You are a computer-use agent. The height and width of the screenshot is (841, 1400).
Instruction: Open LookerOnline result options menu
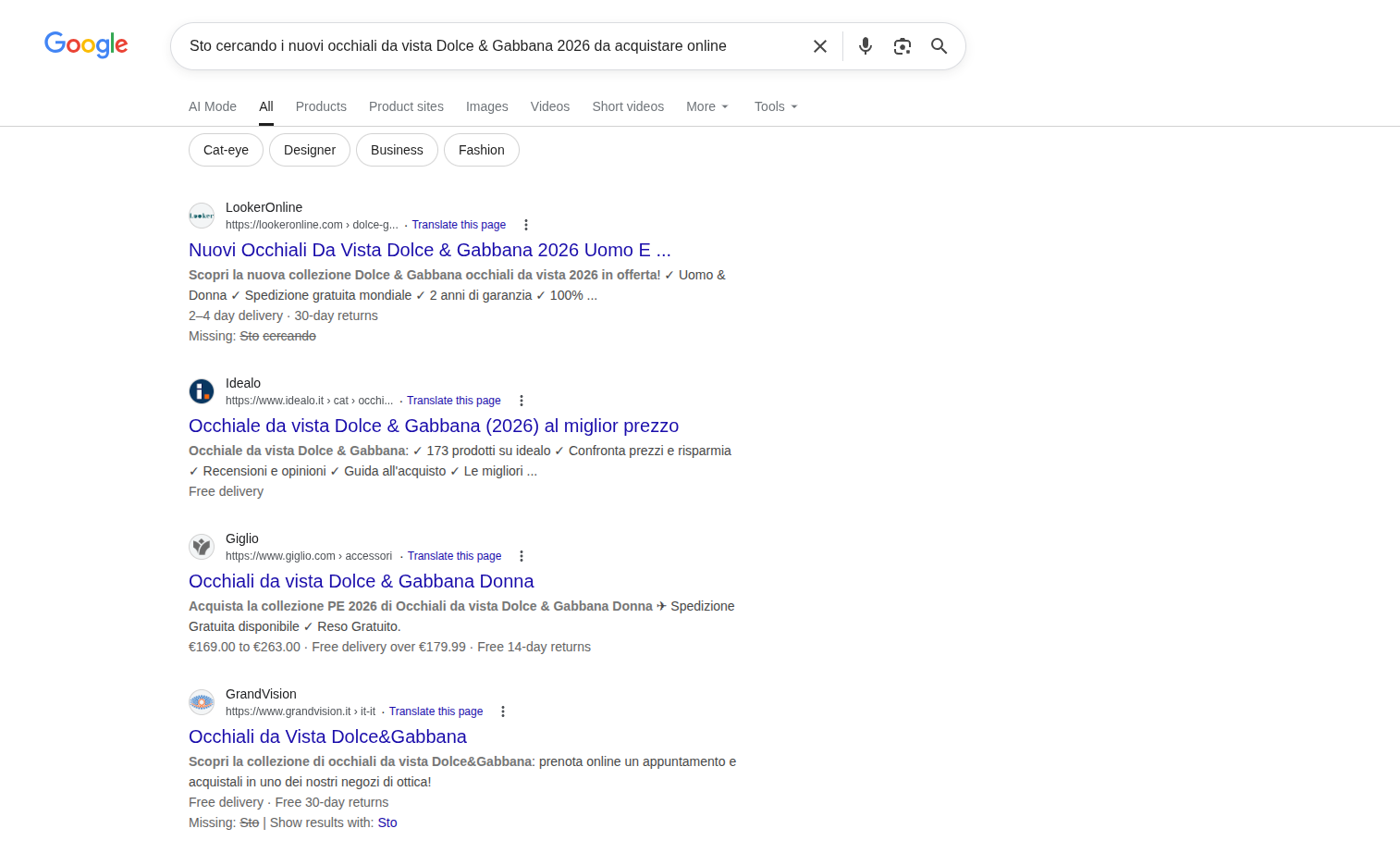pos(526,225)
